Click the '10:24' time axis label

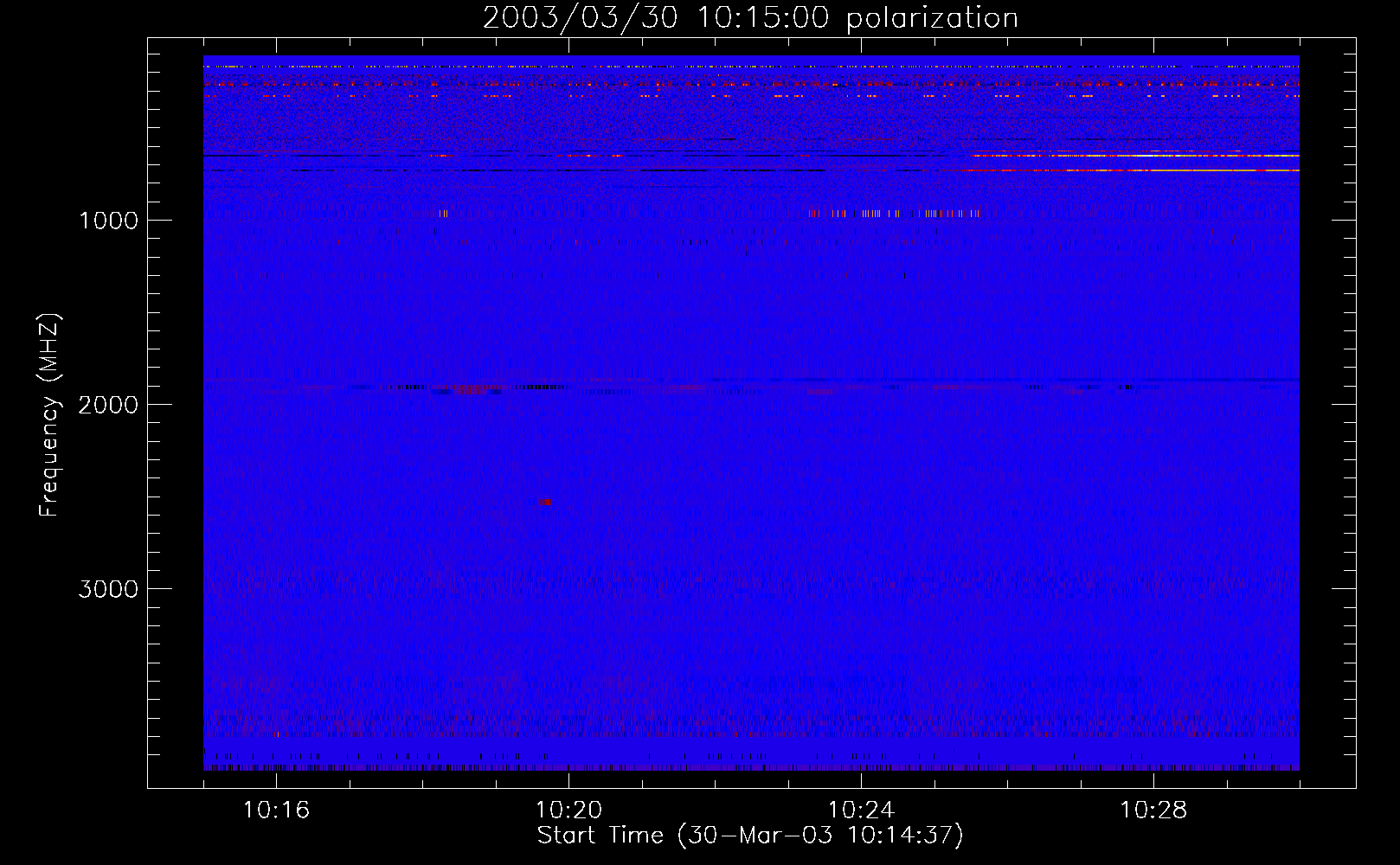(861, 811)
